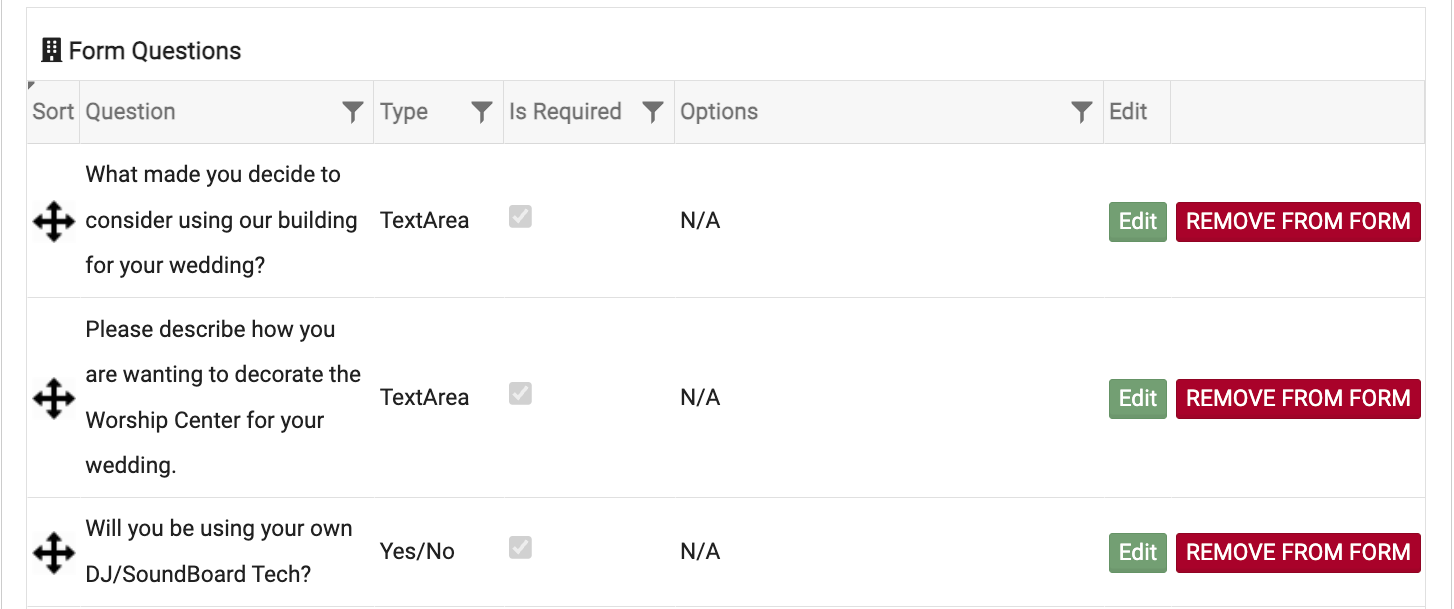Grab move handle for Worship Center question
Viewport: 1454px width, 609px height.
(54, 398)
